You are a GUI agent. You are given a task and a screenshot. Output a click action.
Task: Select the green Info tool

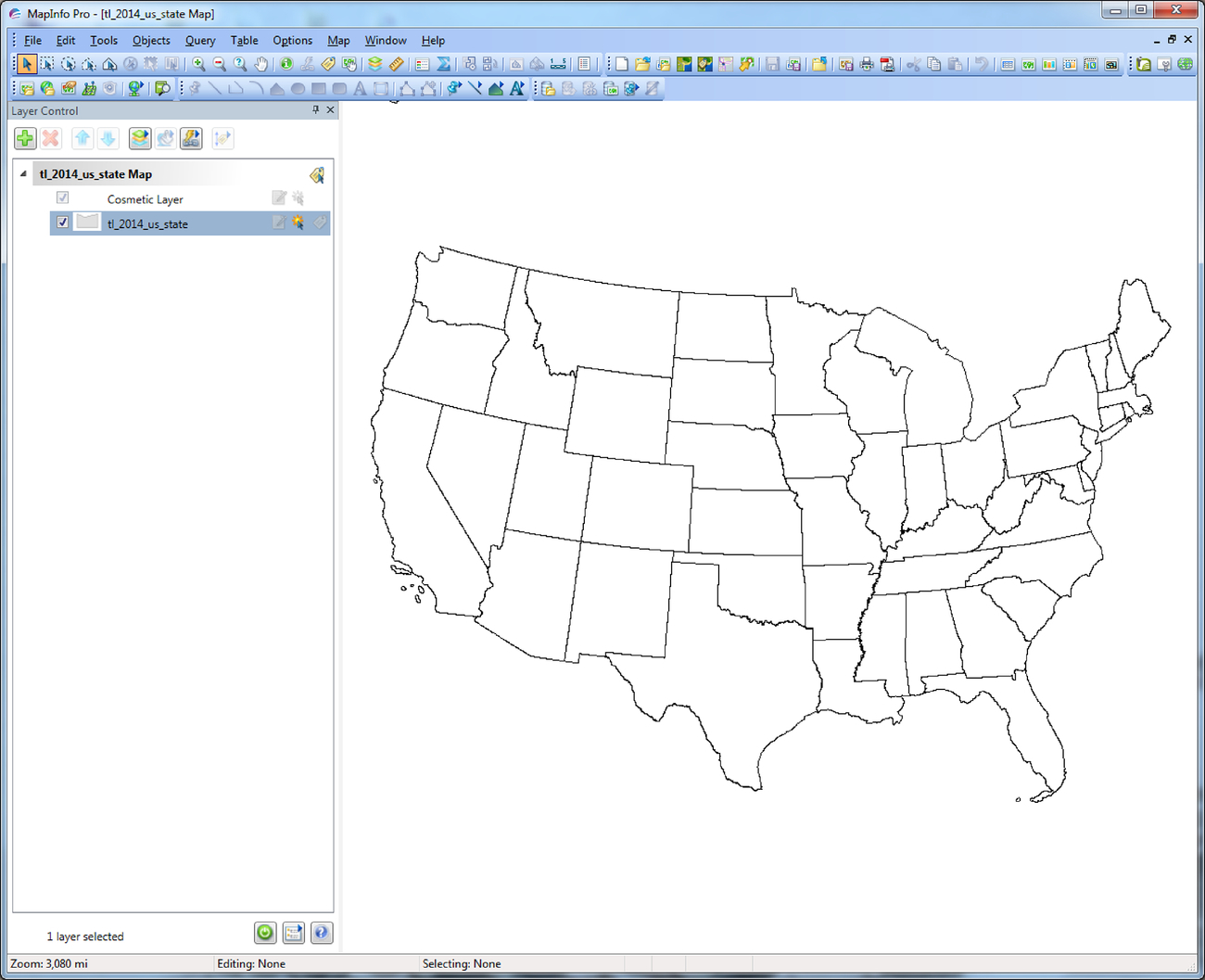pos(286,64)
